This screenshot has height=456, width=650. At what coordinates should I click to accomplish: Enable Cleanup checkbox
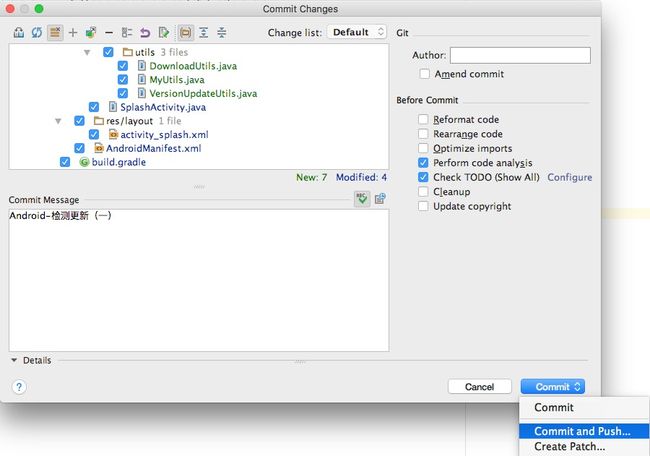coord(423,192)
